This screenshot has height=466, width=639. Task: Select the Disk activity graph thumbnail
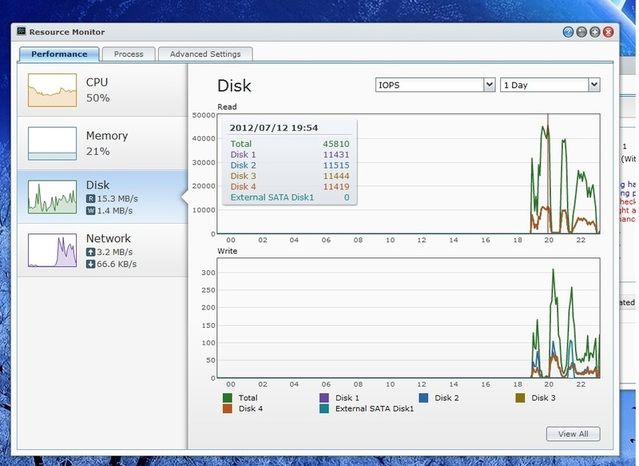(52, 196)
